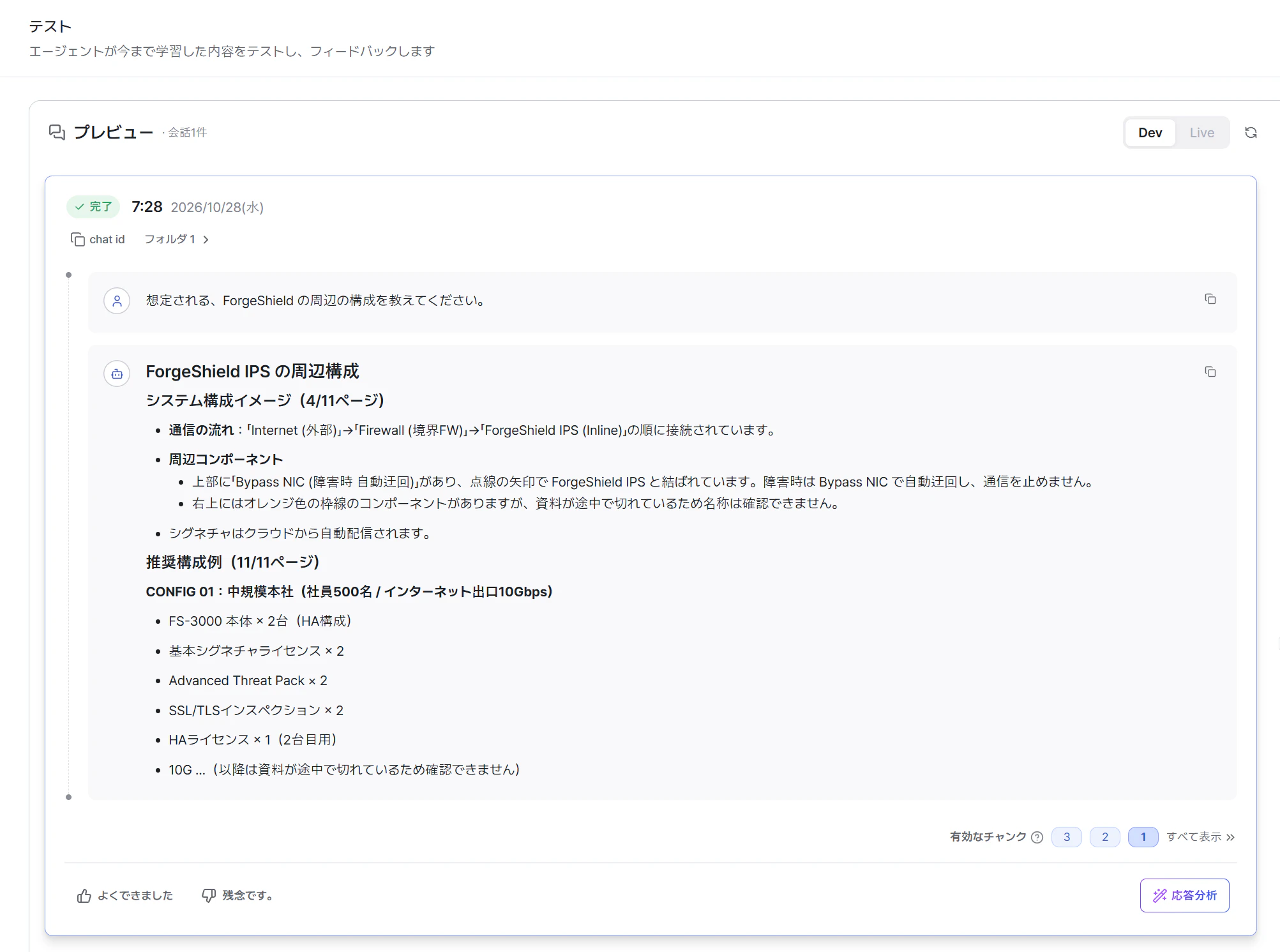Select chunk number 1
This screenshot has width=1280, height=952.
[x=1143, y=837]
